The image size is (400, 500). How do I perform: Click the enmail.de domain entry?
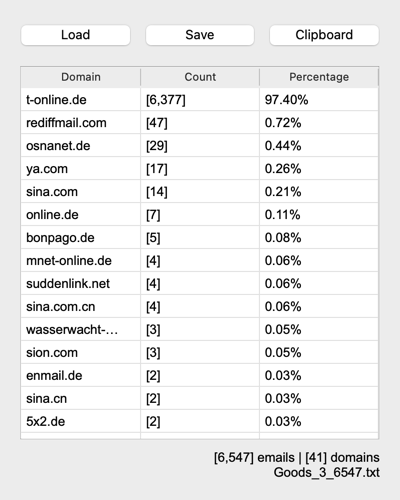click(54, 376)
